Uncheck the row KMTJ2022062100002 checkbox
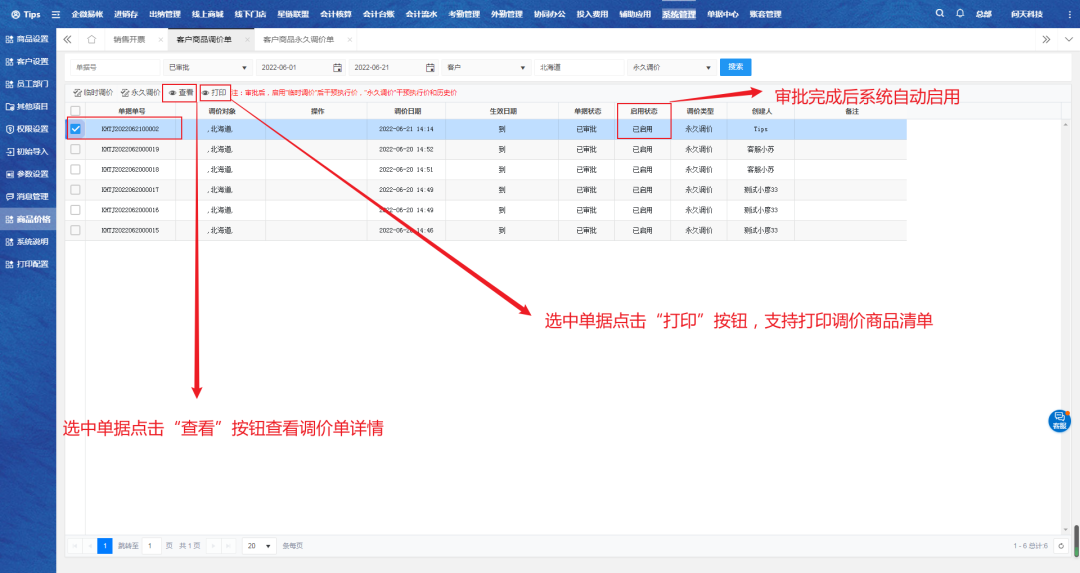 pyautogui.click(x=75, y=128)
